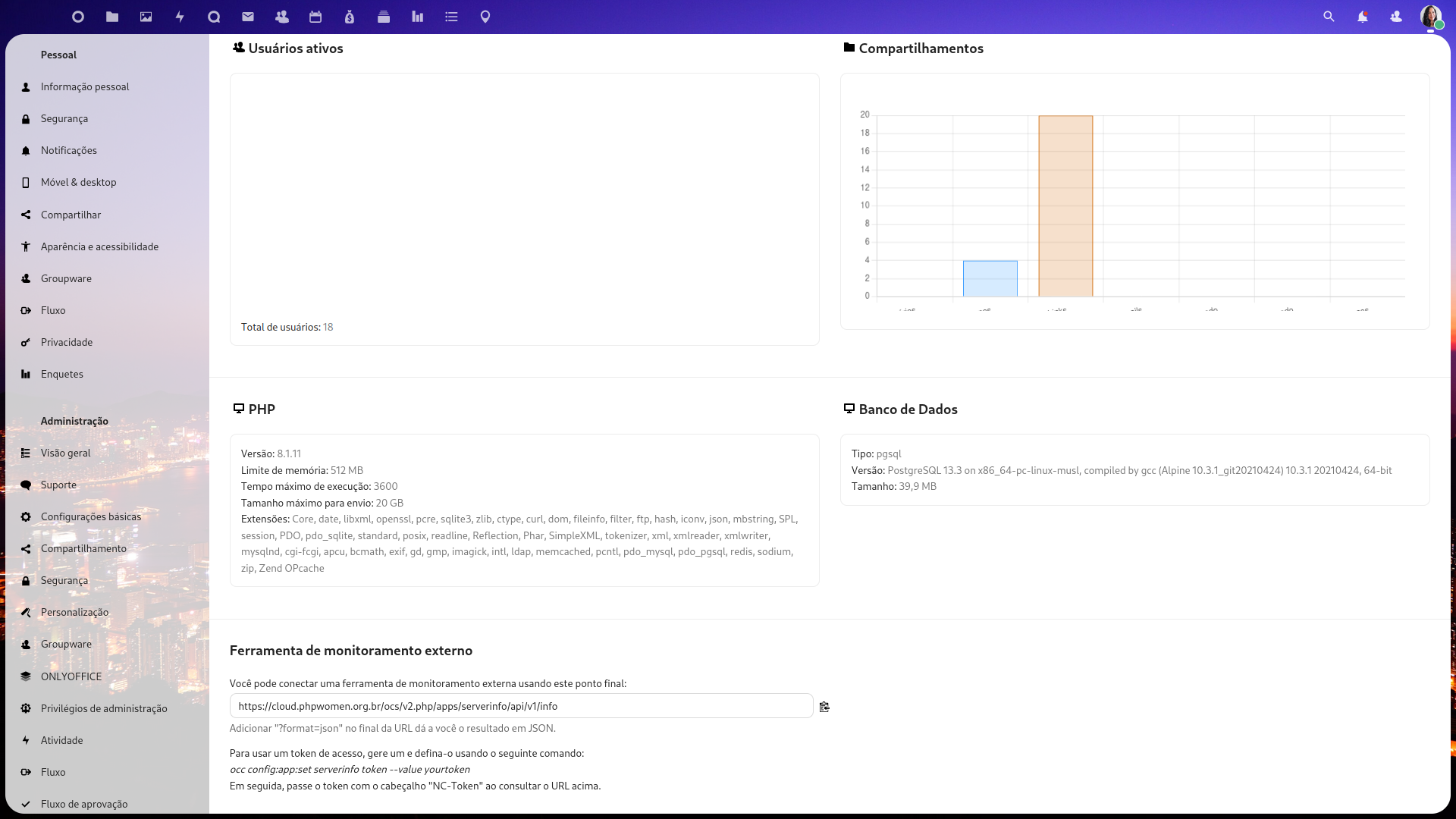Click the orange bar in Compartilhamentos chart
Screen dimensions: 1456x819
(x=1065, y=206)
